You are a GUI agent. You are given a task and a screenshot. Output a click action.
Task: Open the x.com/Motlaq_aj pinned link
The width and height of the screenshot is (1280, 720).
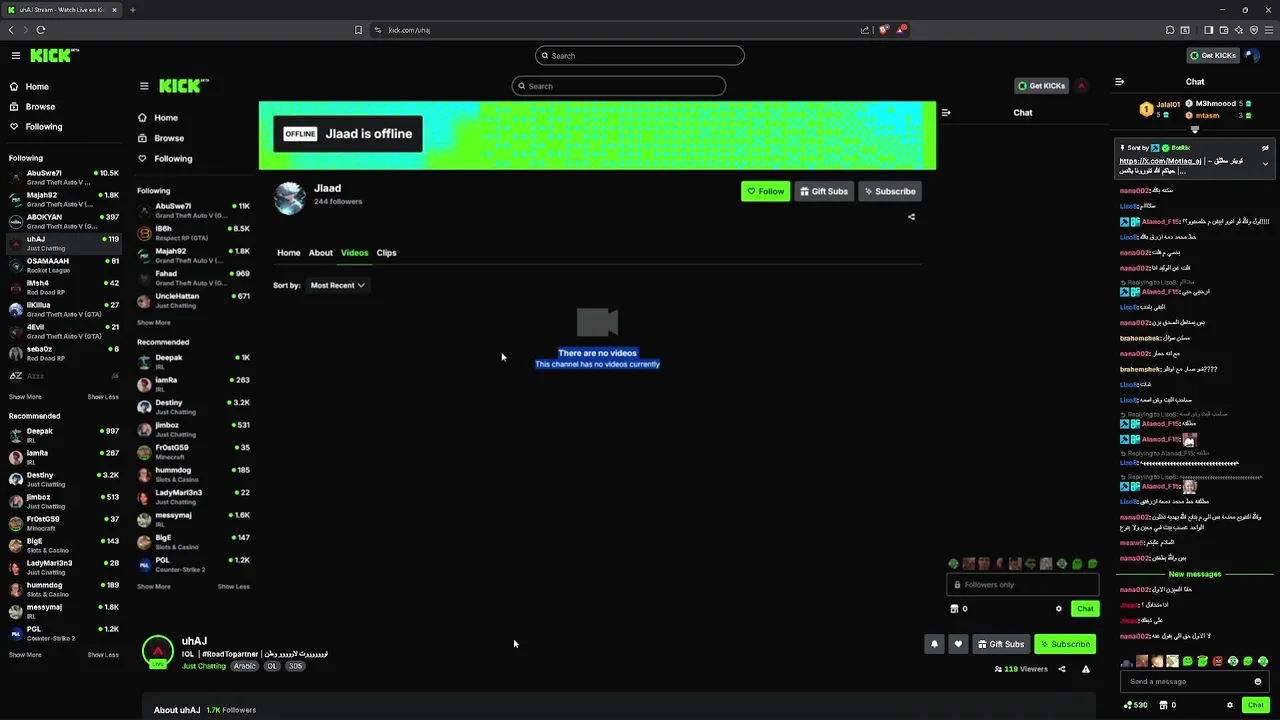point(1161,161)
